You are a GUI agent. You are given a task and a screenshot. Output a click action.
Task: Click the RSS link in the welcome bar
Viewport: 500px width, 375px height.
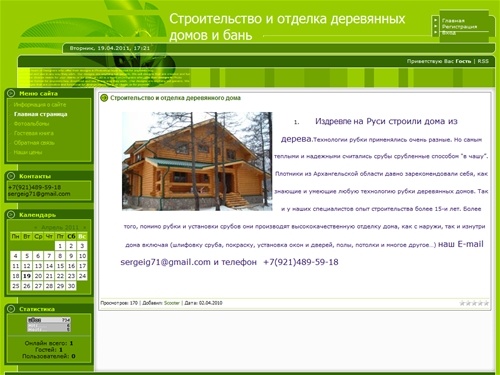[x=483, y=61]
